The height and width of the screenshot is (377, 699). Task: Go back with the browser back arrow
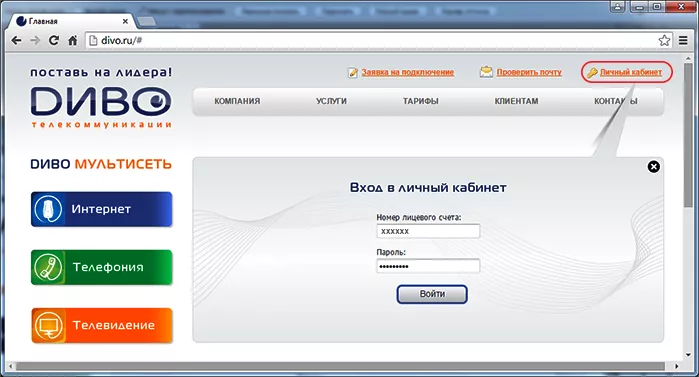[x=16, y=41]
